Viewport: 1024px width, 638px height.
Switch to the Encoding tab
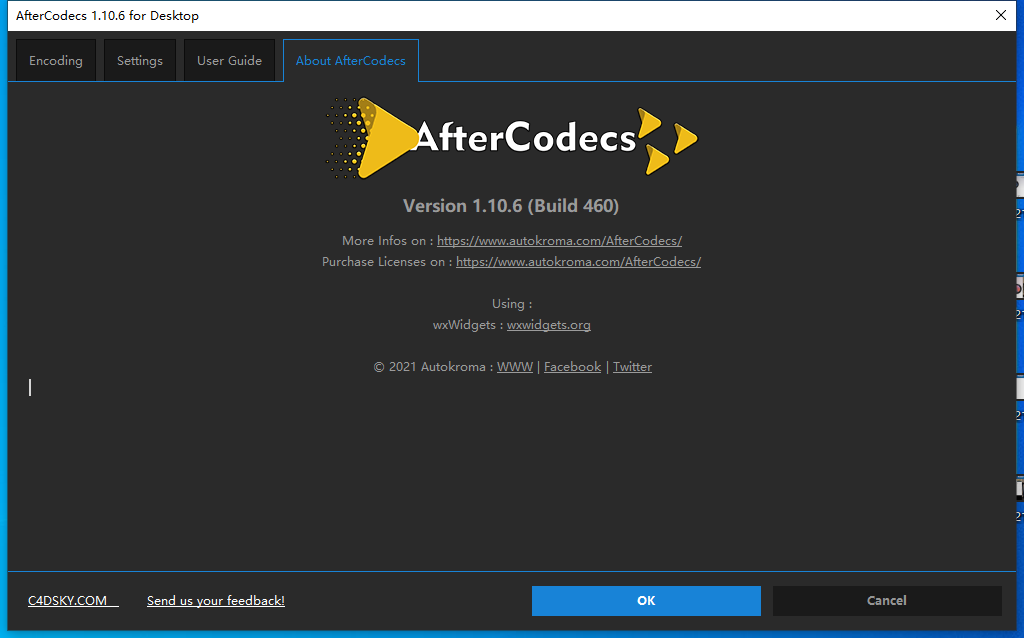55,60
